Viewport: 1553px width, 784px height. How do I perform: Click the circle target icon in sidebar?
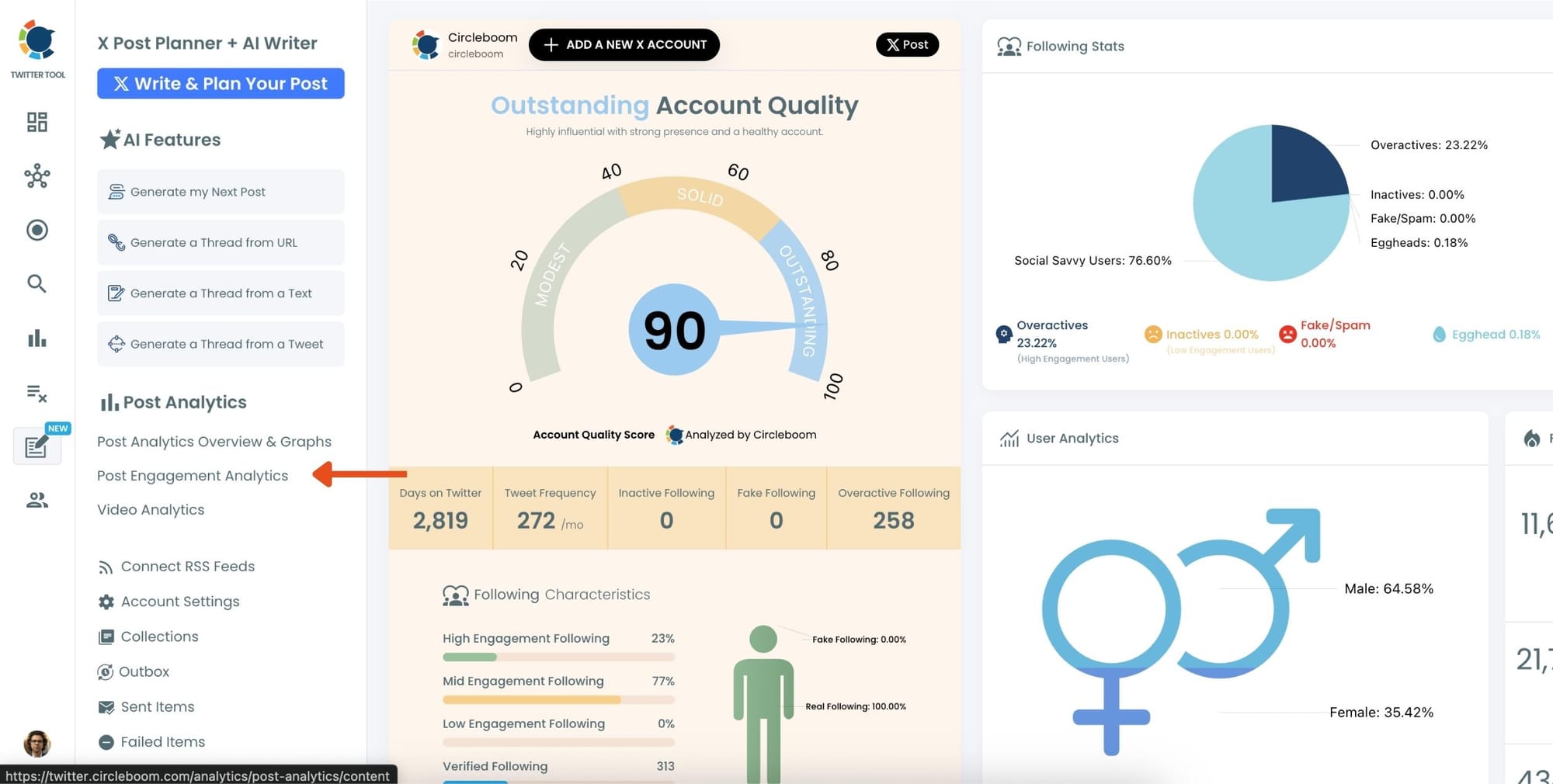(36, 230)
